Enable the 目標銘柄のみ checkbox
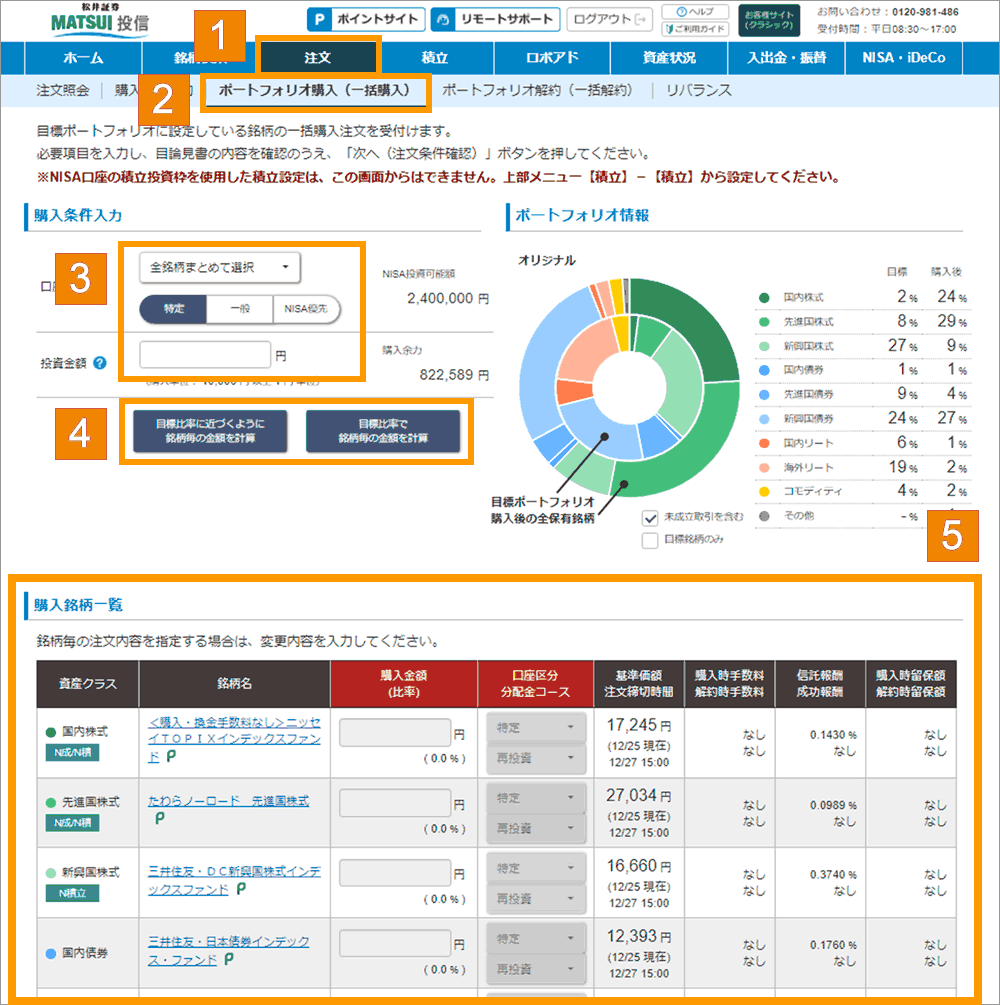 click(650, 540)
